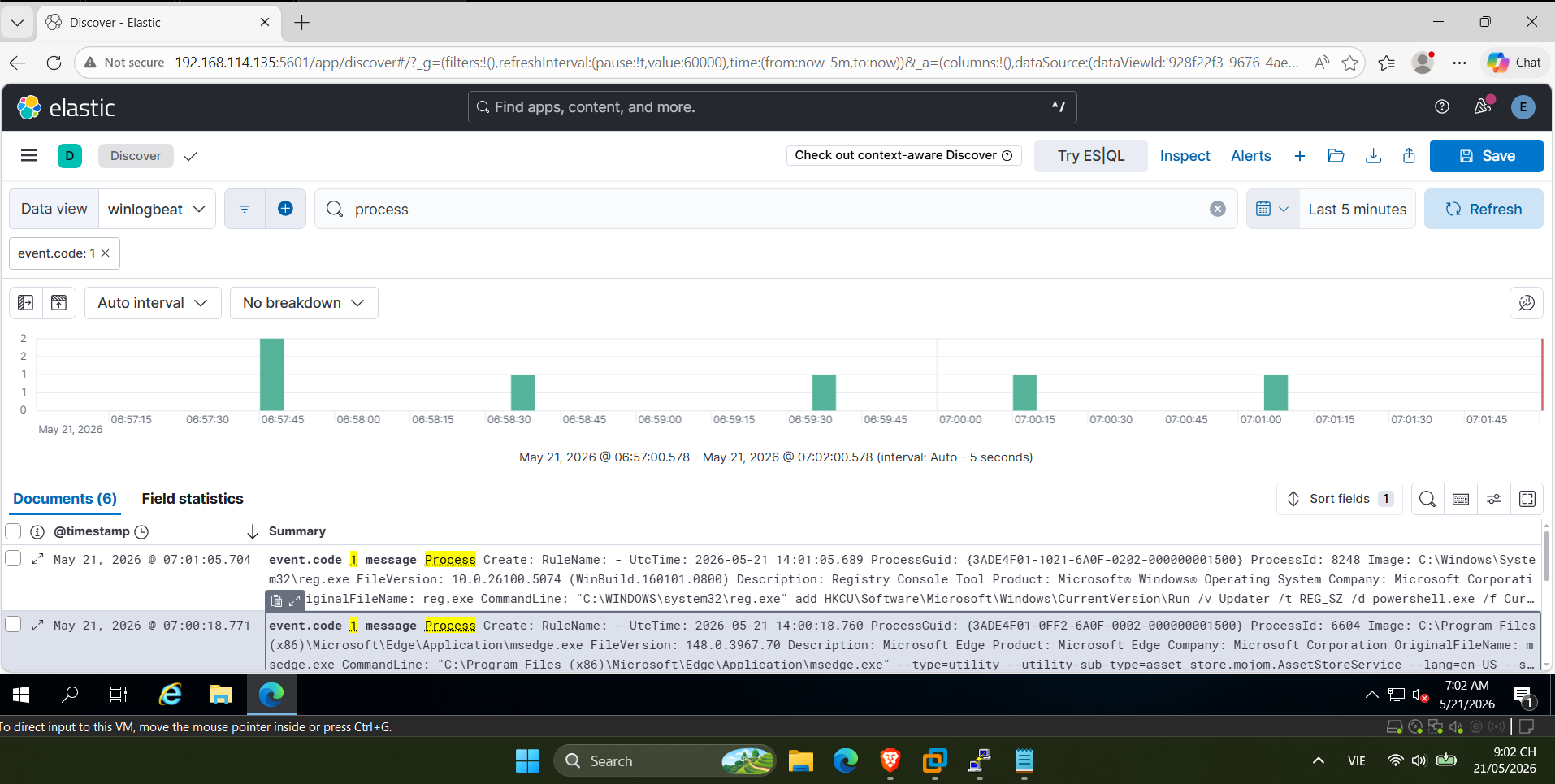
Task: Open the No breakdown dropdown
Action: click(x=304, y=303)
